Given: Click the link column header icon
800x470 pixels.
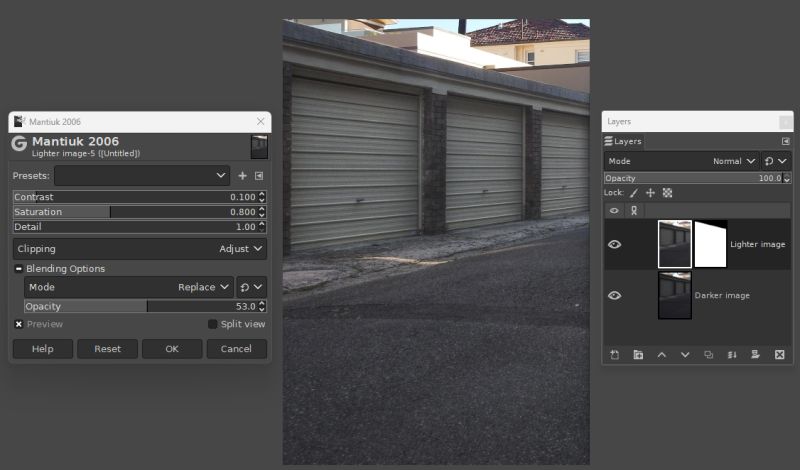Looking at the screenshot, I should 634,210.
